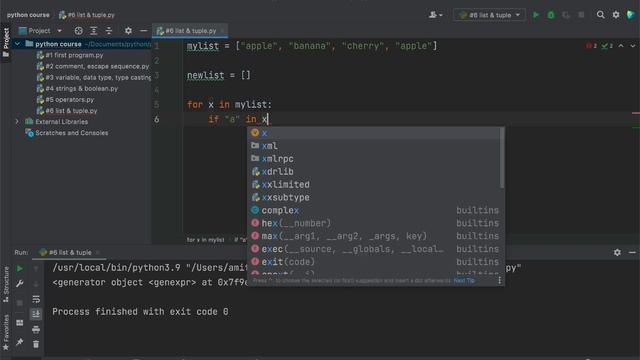Viewport: 640px width, 360px height.
Task: Toggle Pin Tab in Run panel
Action: 20,342
